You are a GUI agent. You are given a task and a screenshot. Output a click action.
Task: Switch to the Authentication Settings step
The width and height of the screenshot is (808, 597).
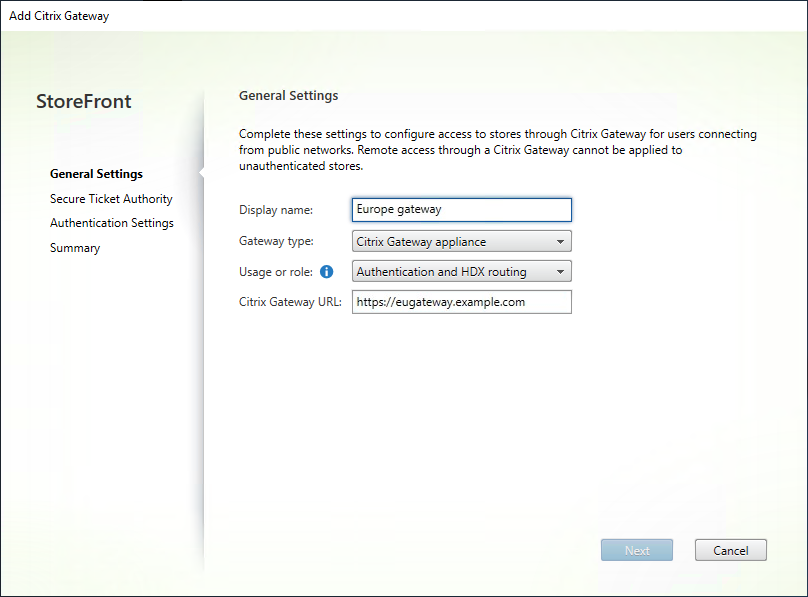tap(112, 223)
